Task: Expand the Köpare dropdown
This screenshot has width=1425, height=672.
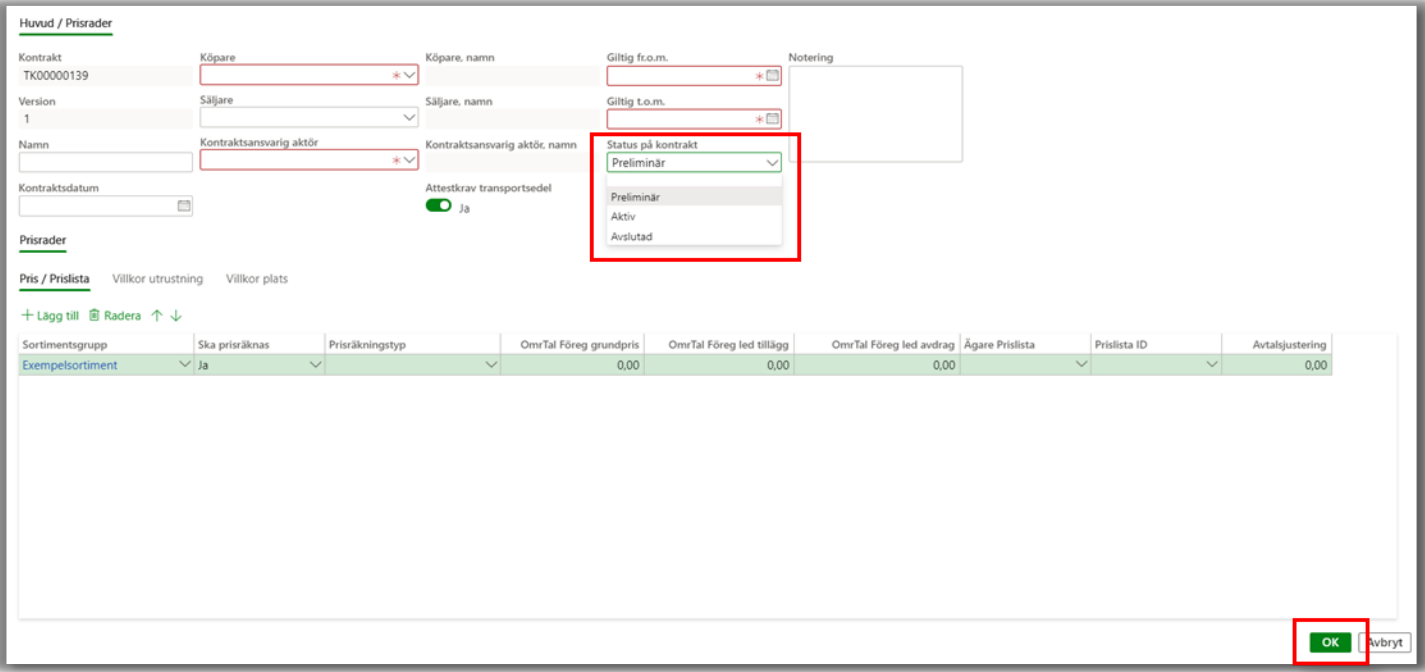Action: coord(409,76)
